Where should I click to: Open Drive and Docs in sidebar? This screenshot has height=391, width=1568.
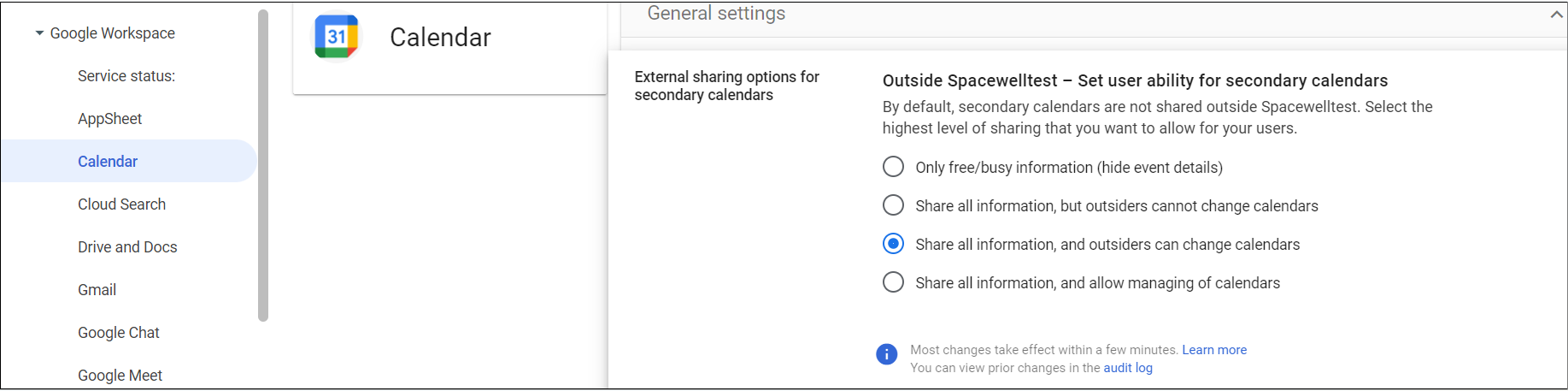click(127, 247)
